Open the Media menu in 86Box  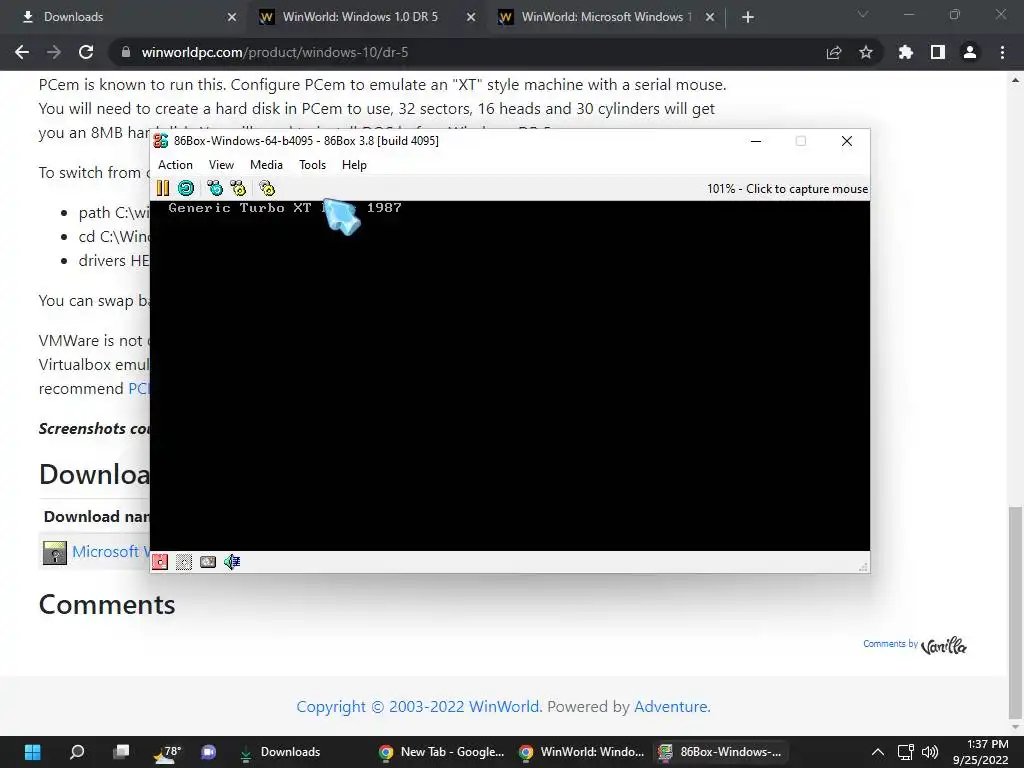click(266, 165)
